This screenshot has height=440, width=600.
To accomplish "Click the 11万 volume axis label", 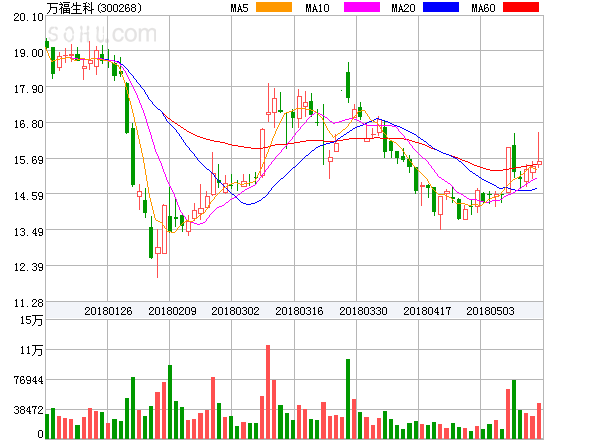I will pos(32,350).
